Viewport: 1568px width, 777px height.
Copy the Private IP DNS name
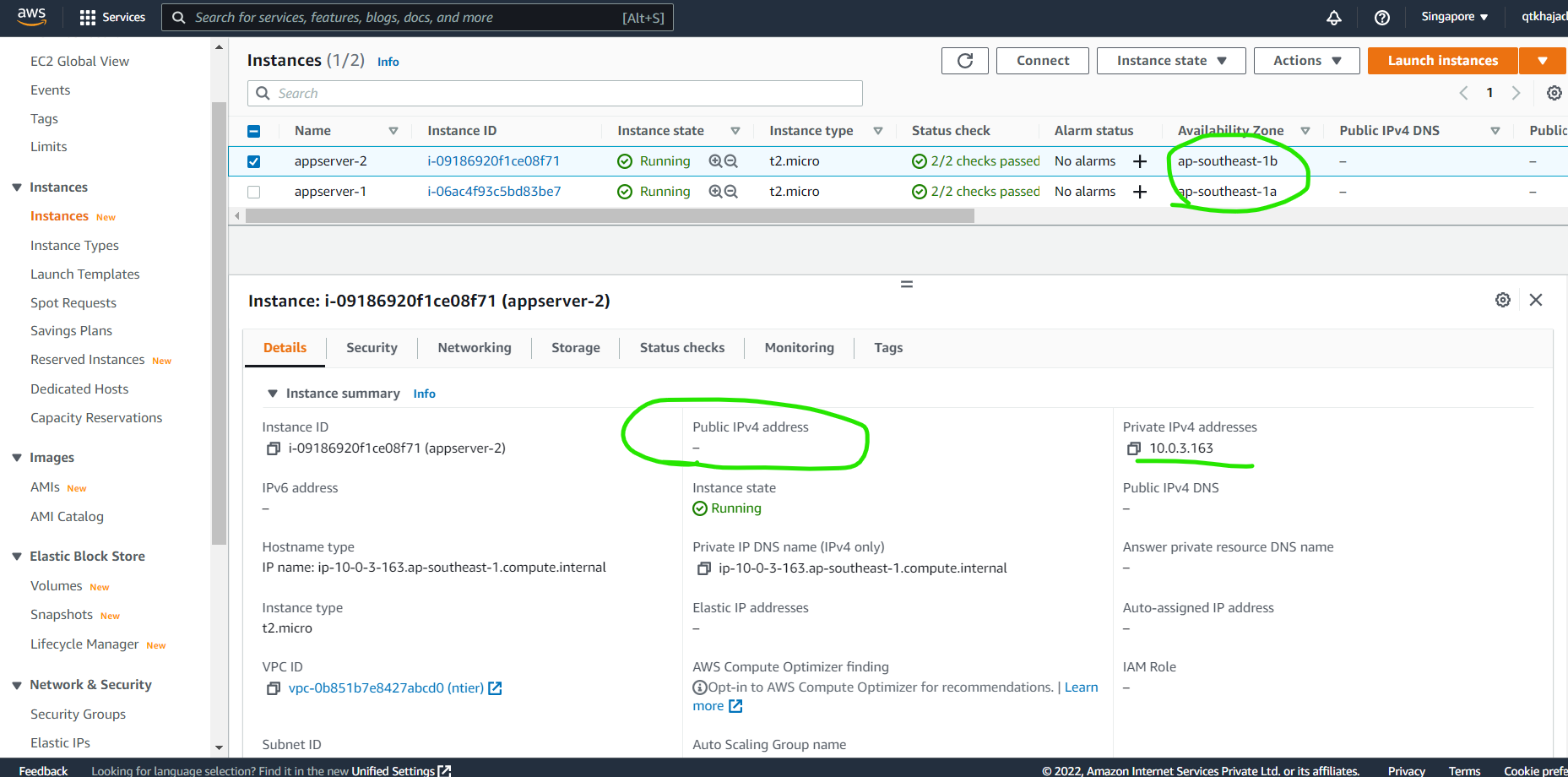pyautogui.click(x=703, y=568)
